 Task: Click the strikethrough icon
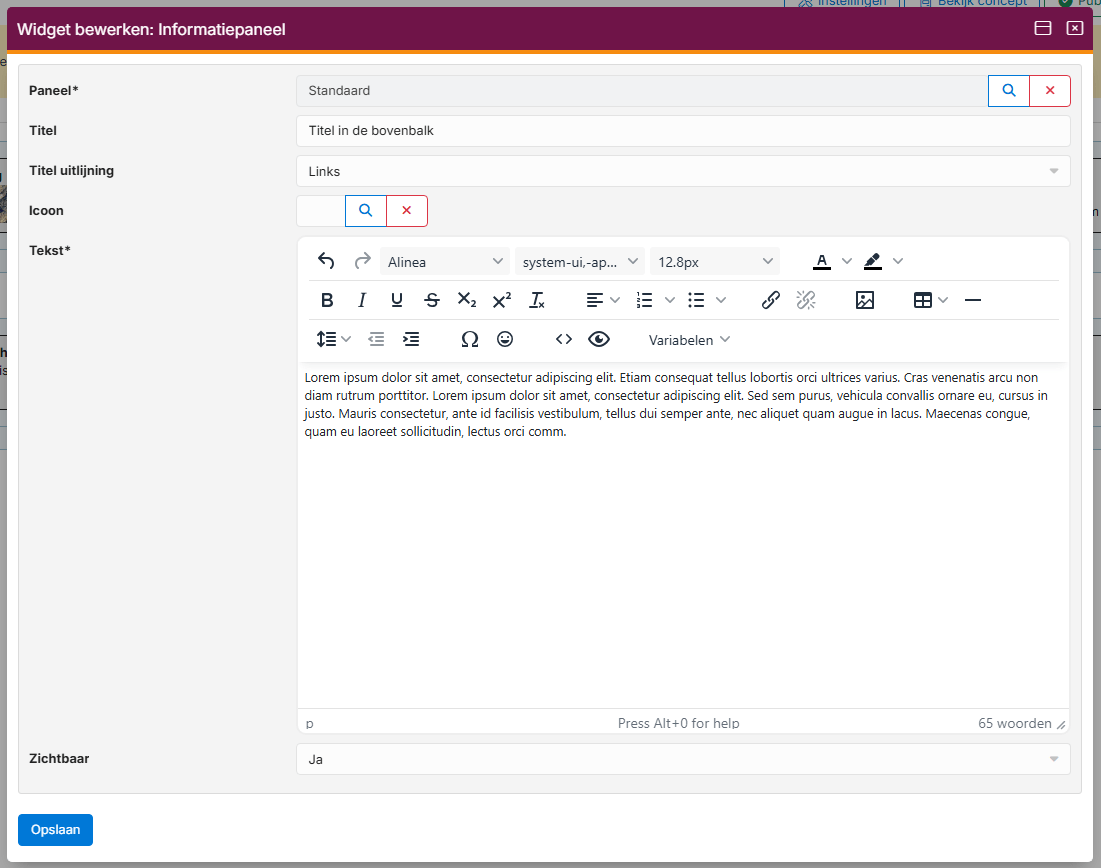click(431, 300)
